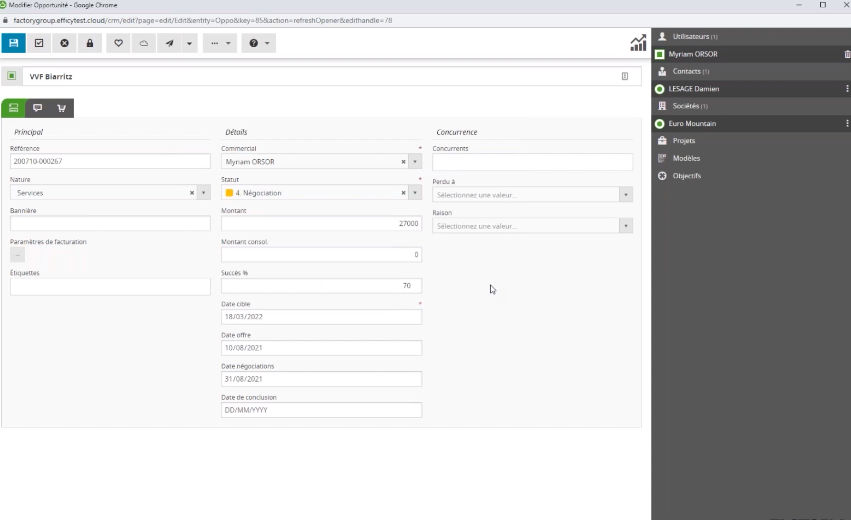Viewport: 851px width, 520px height.
Task: Open the three-dot menu for LESAGE Damien
Action: 847,89
